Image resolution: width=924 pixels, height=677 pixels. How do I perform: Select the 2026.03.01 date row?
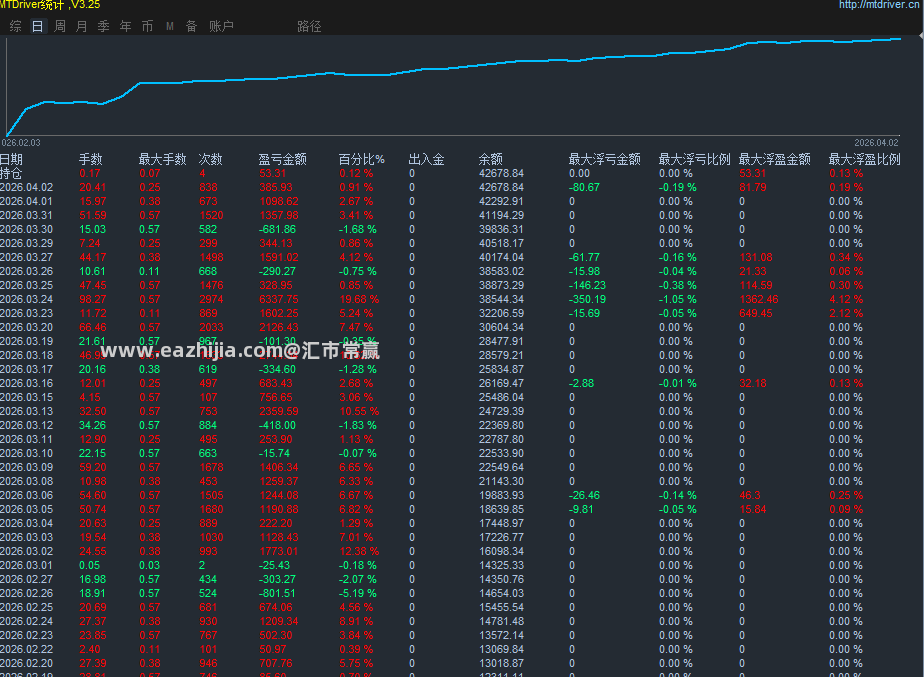pyautogui.click(x=27, y=565)
